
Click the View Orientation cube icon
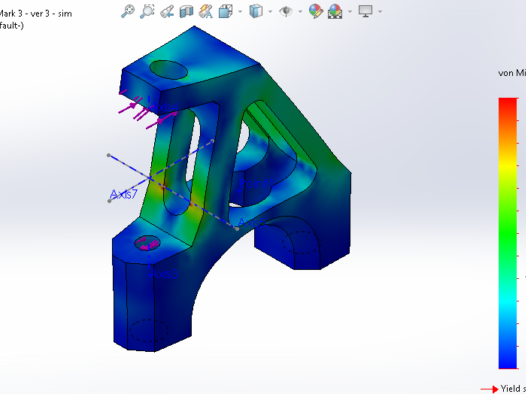point(226,11)
